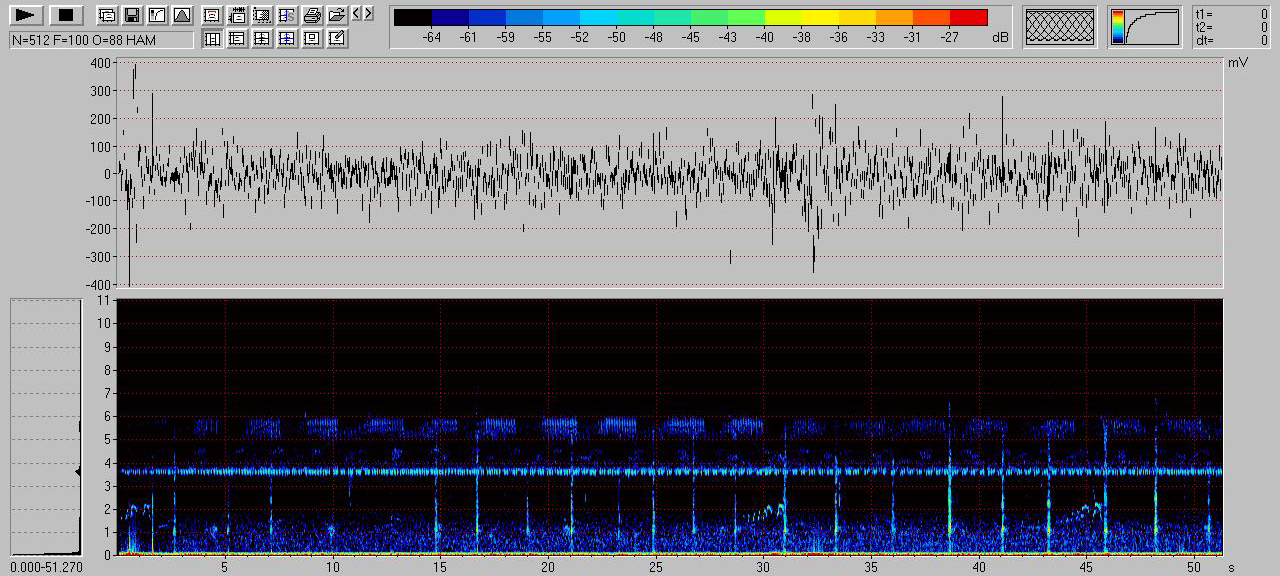This screenshot has width=1280, height=576.
Task: Click the curve graph icon beside save
Action: tap(156, 15)
